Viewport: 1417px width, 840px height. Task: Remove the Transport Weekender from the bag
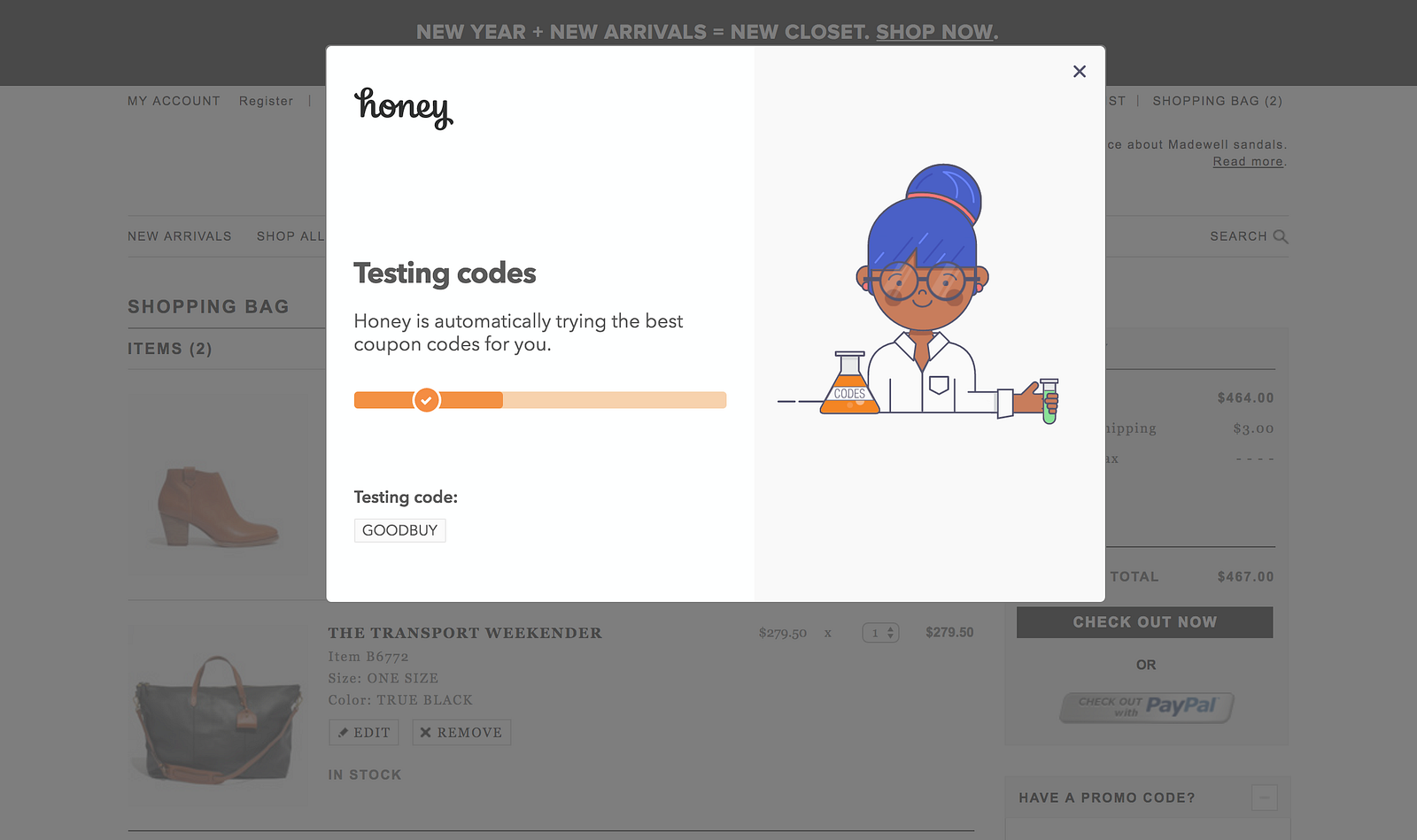point(461,733)
